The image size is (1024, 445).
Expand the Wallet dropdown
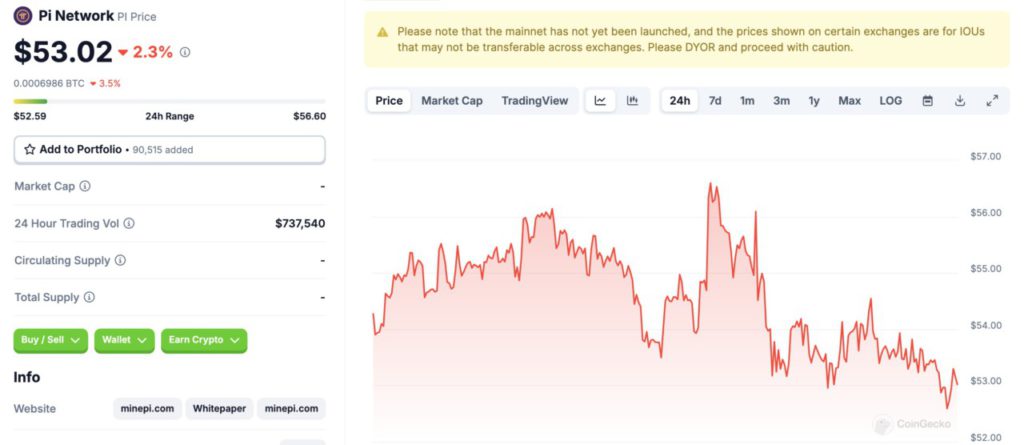(124, 340)
